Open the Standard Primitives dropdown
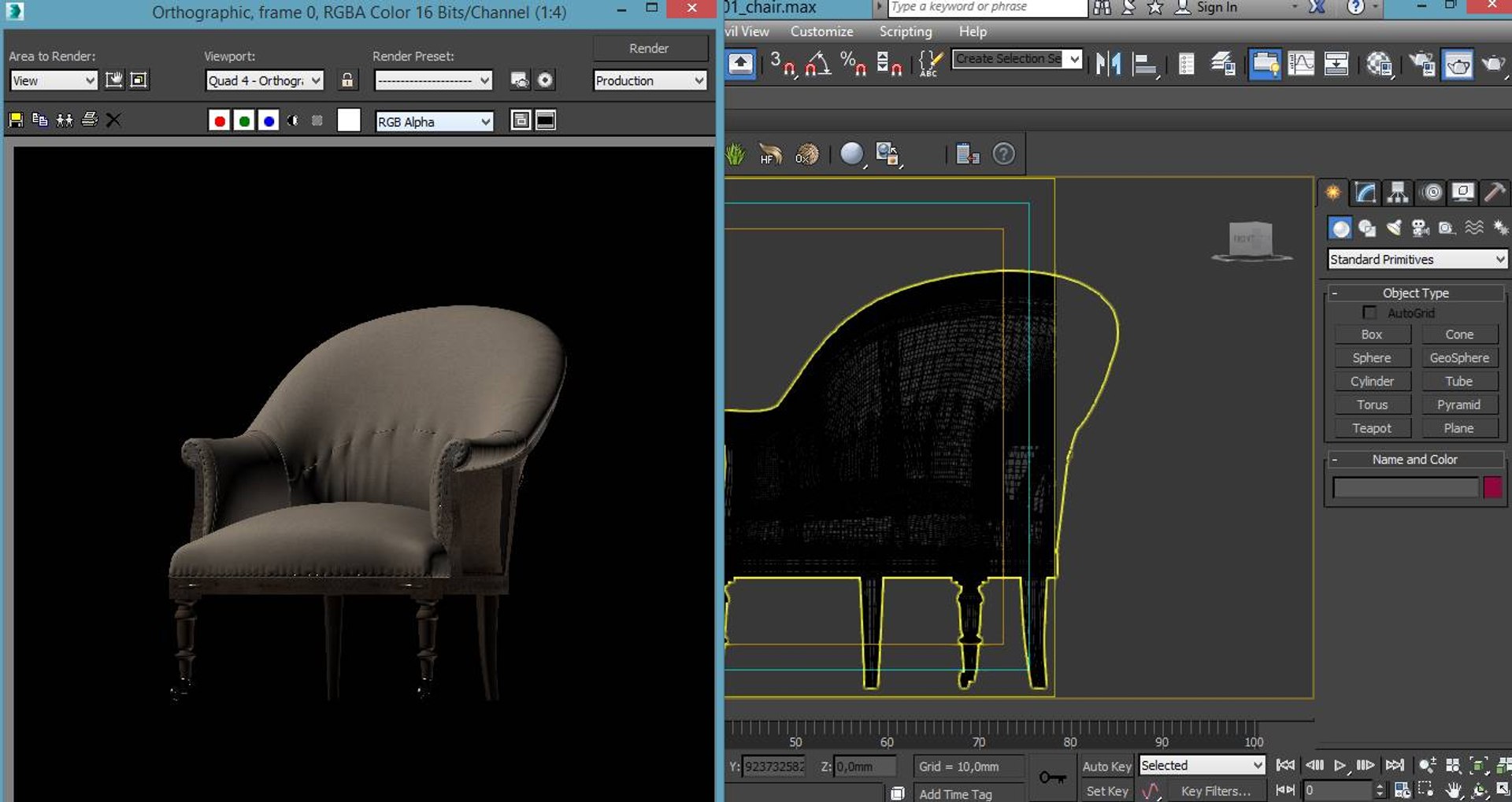Image resolution: width=1512 pixels, height=802 pixels. tap(1417, 260)
